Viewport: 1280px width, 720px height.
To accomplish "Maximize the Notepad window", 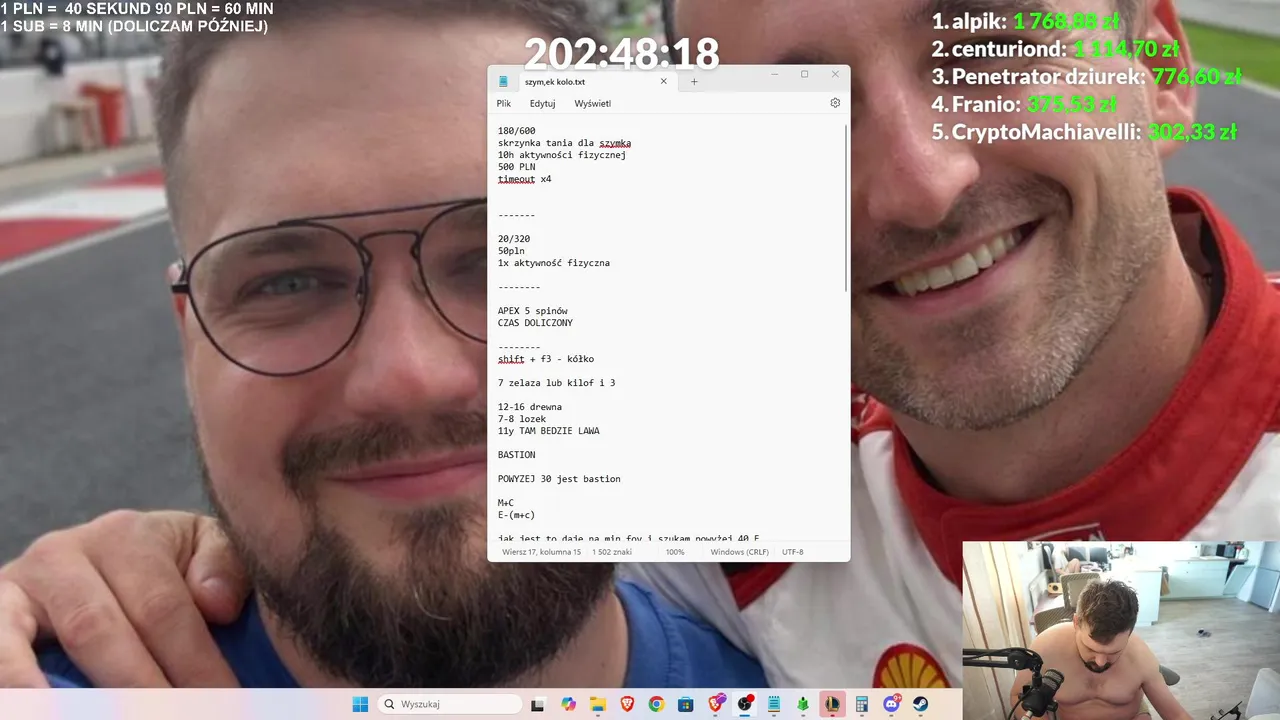I will [x=804, y=74].
